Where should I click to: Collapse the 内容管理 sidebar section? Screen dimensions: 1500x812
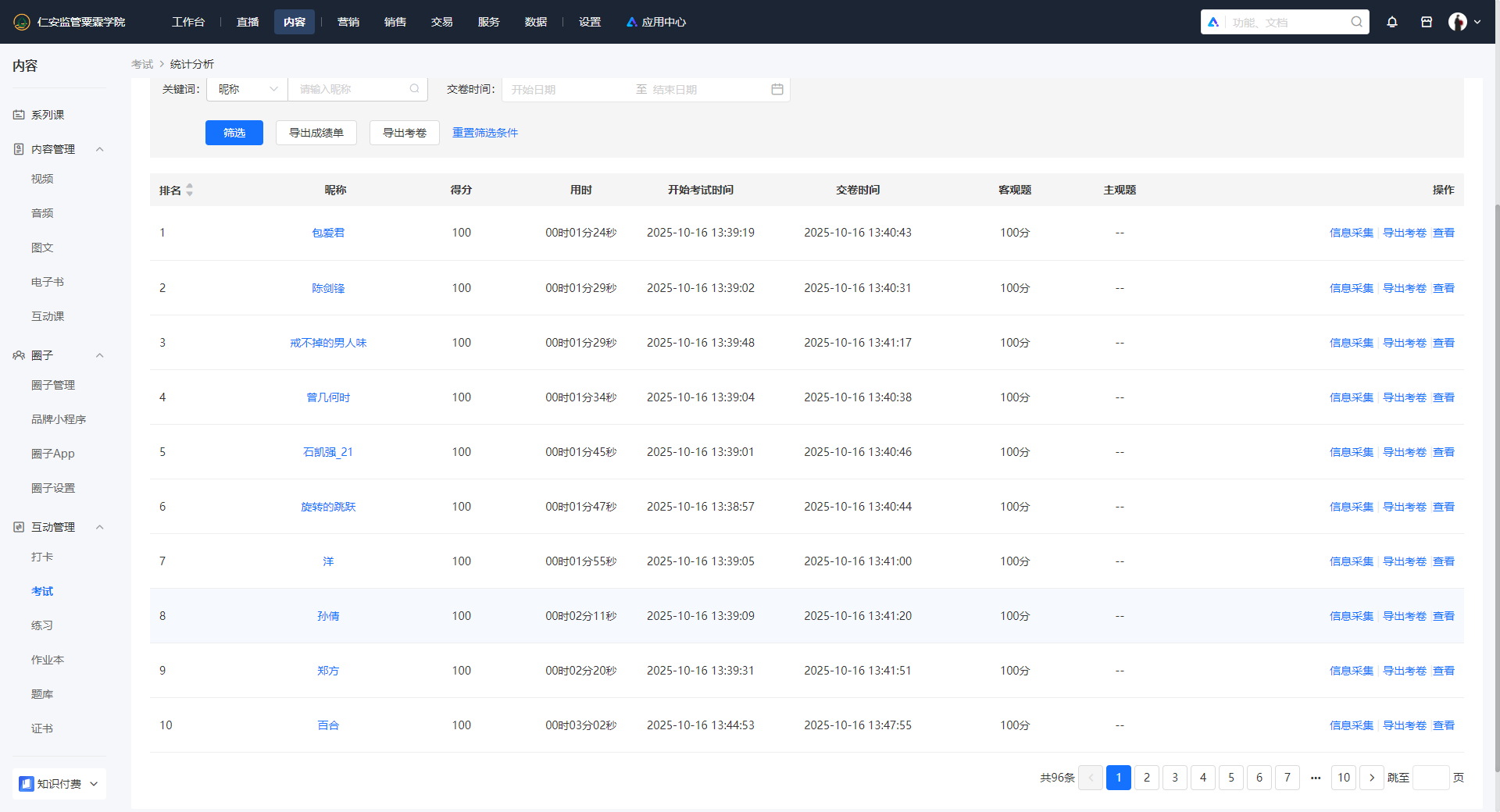[x=99, y=149]
